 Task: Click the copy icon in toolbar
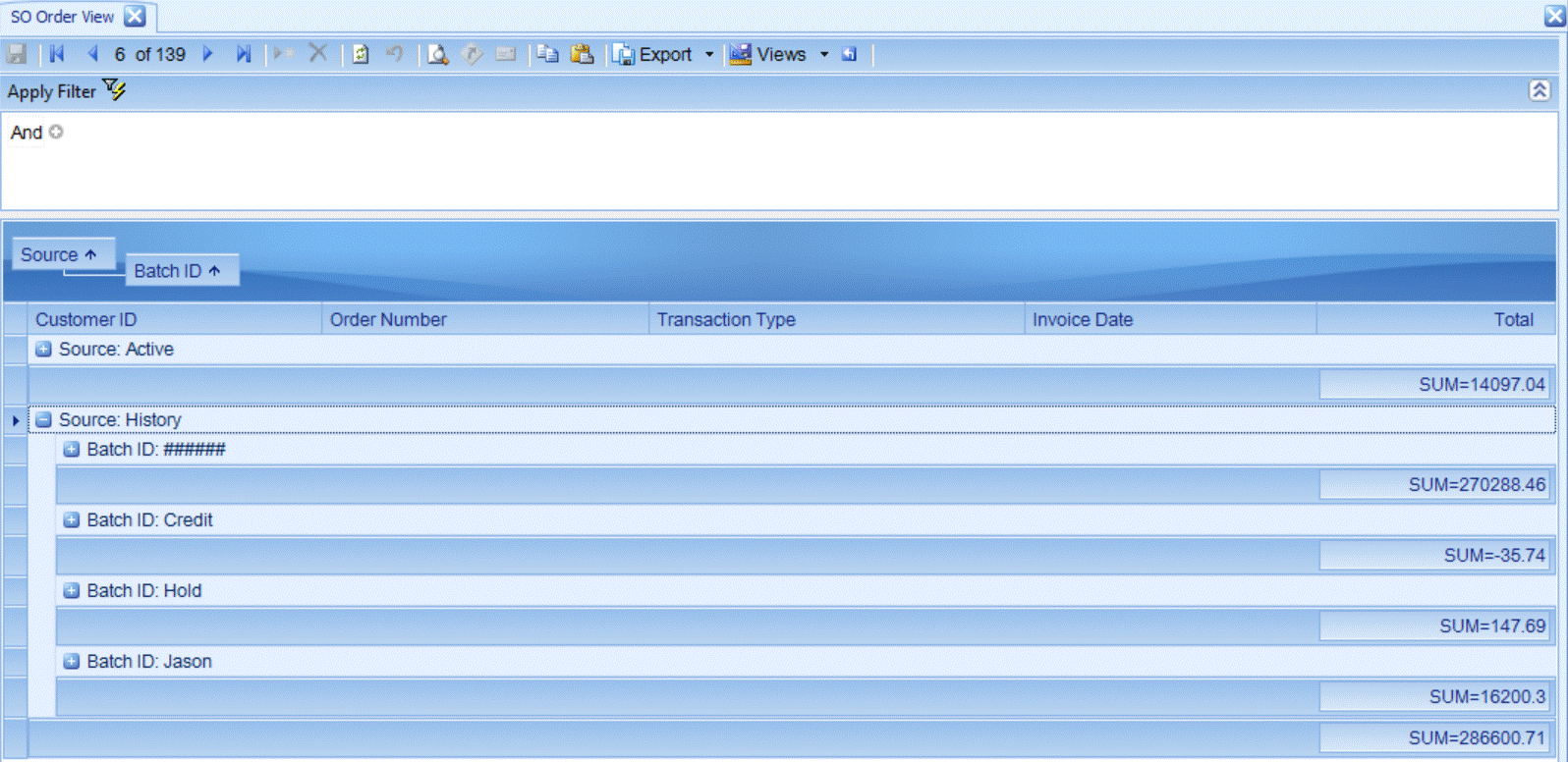[x=547, y=54]
